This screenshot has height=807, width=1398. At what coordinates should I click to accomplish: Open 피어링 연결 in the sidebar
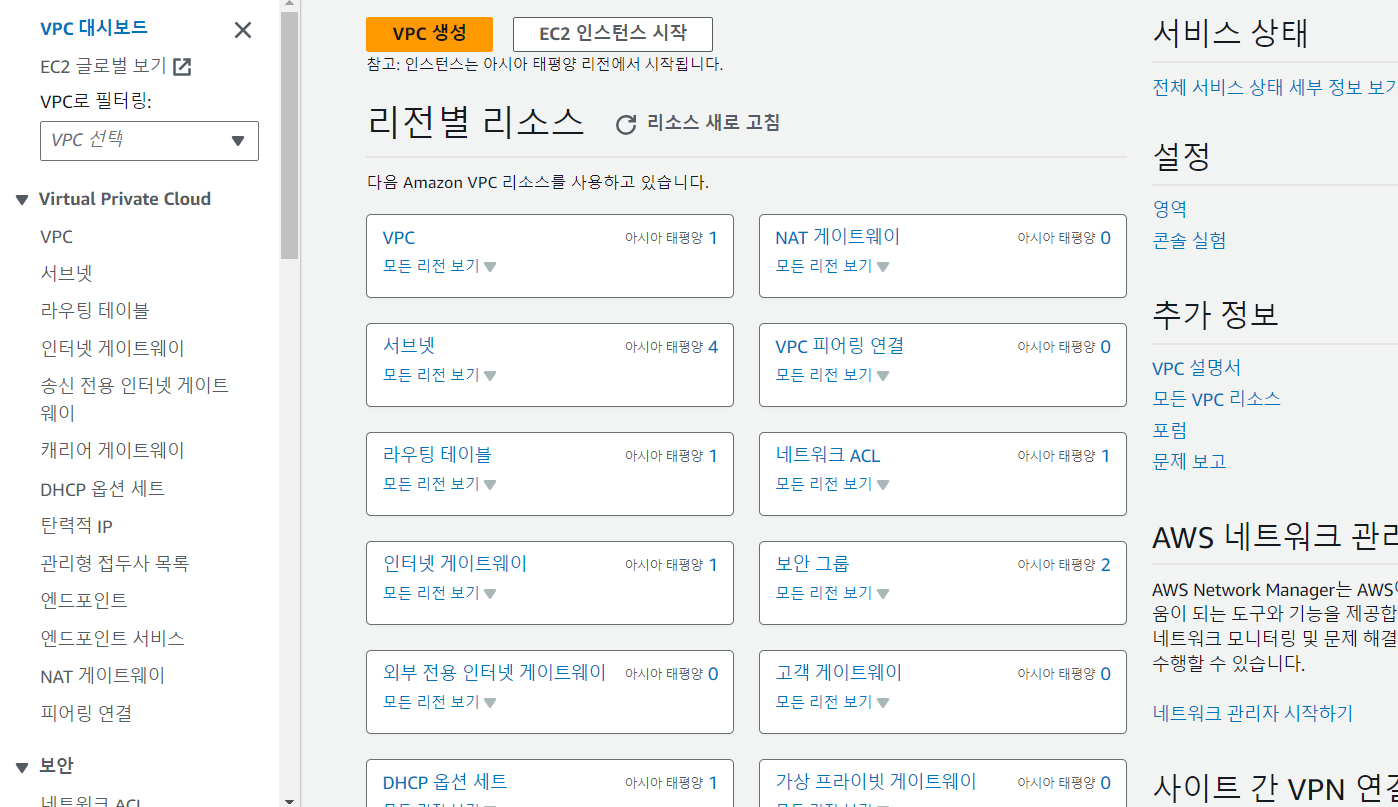(86, 714)
